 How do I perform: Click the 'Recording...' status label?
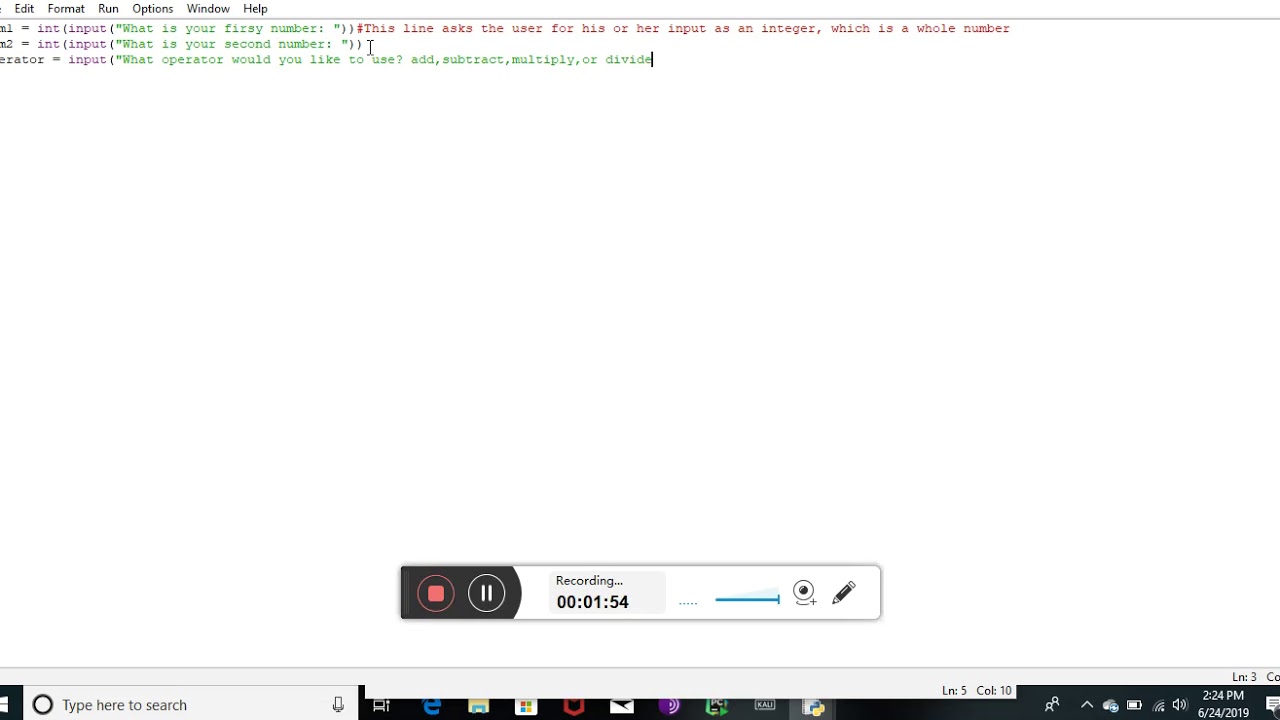point(589,581)
